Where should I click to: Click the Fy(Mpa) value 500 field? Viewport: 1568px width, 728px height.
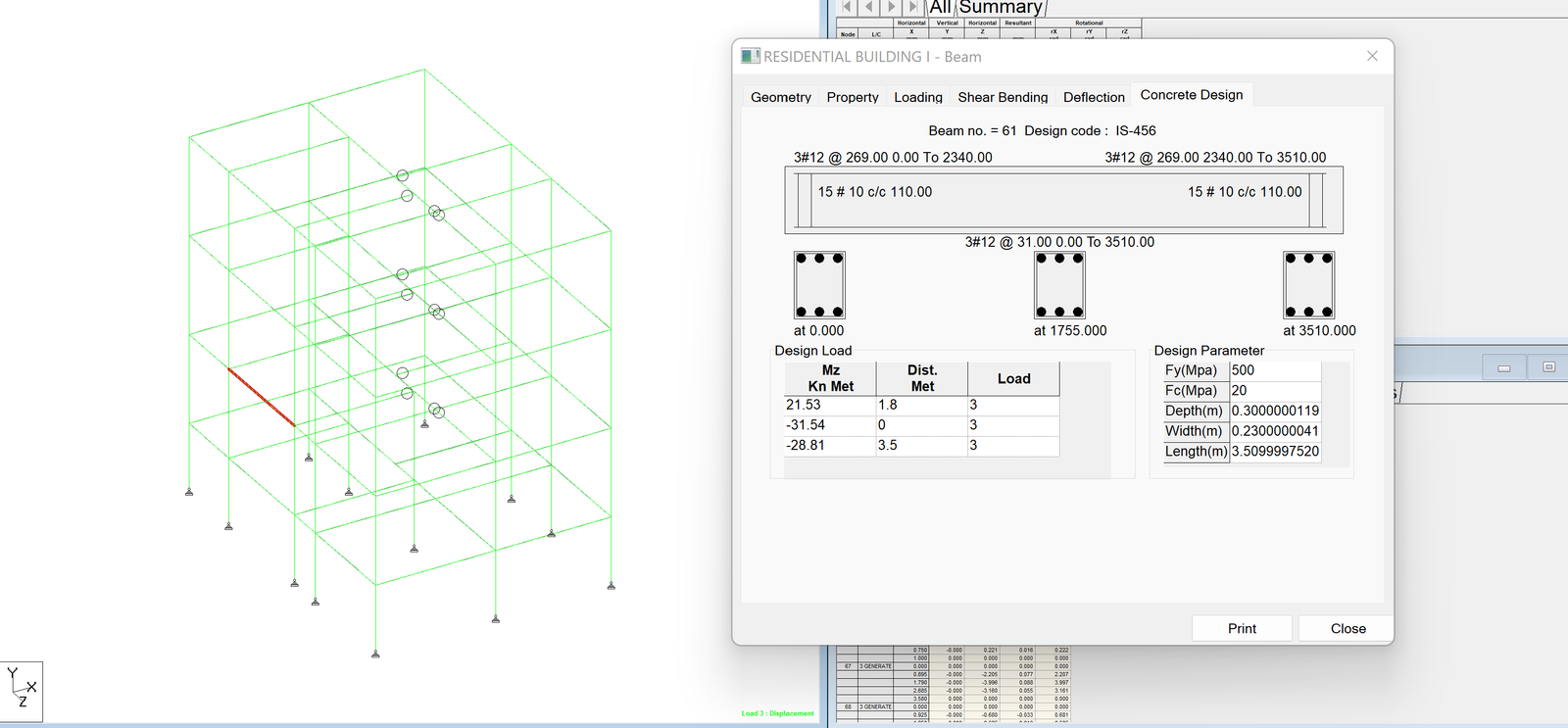click(x=1275, y=370)
